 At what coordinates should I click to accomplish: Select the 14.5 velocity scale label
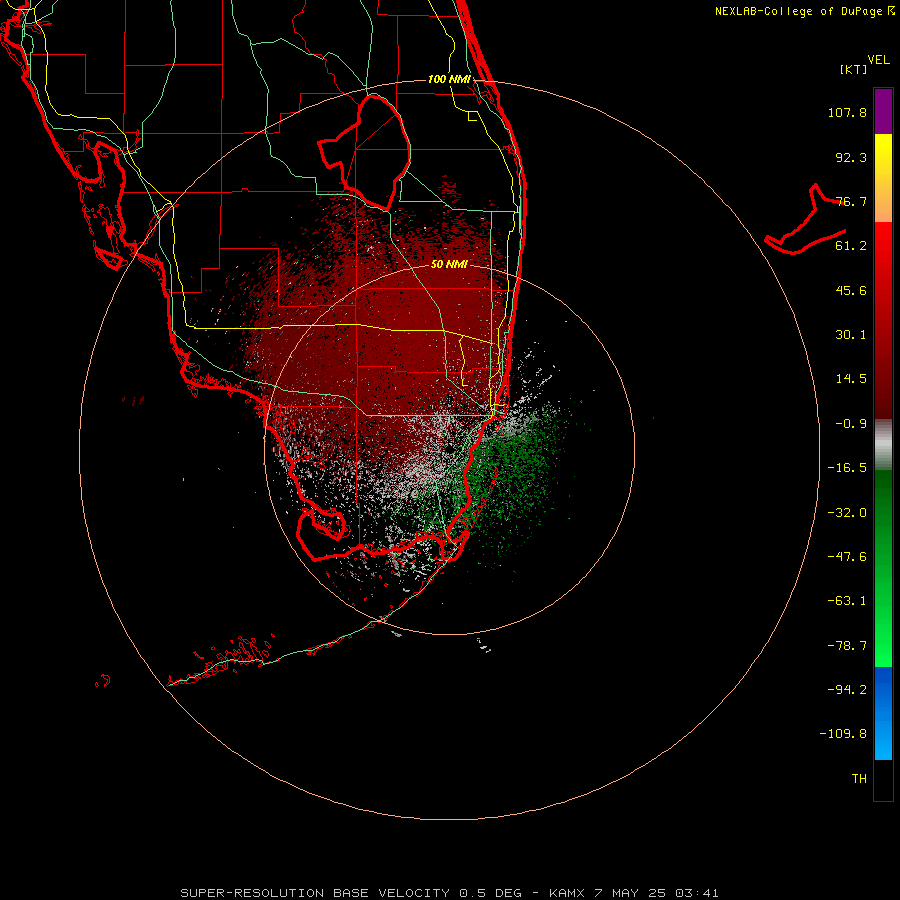[851, 379]
